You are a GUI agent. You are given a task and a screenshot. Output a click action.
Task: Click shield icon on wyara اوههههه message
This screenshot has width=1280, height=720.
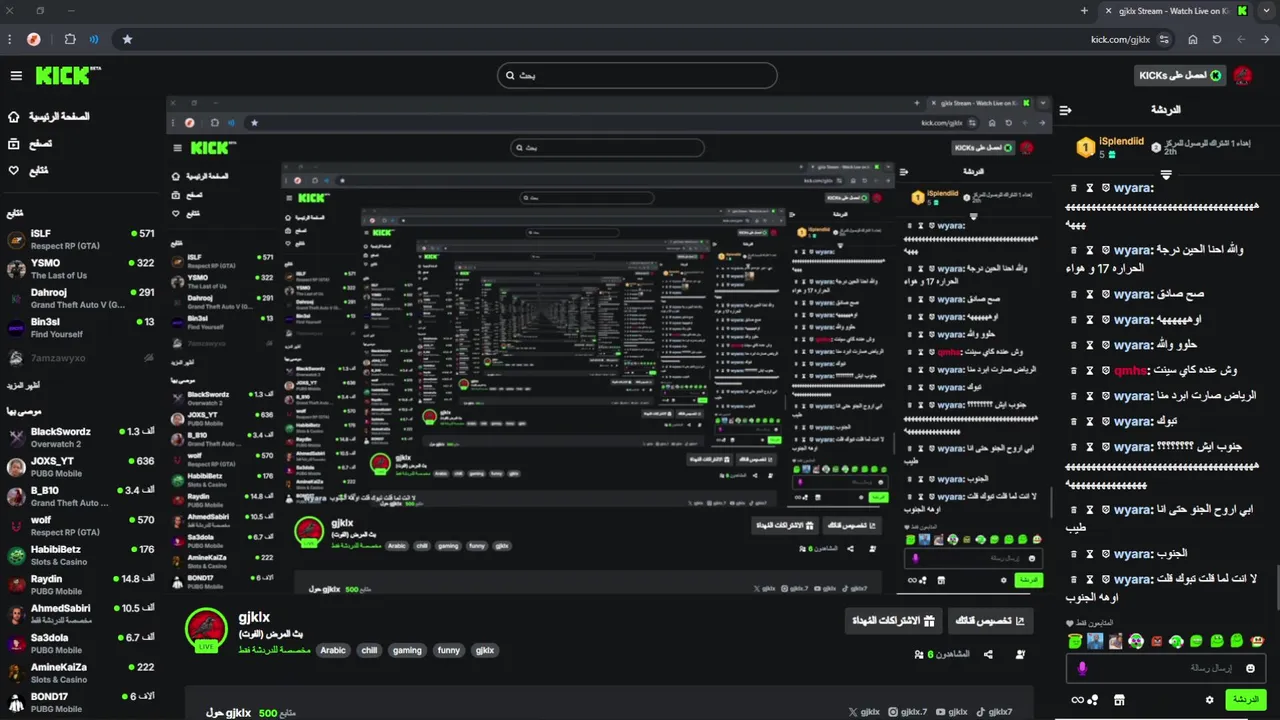[1106, 320]
